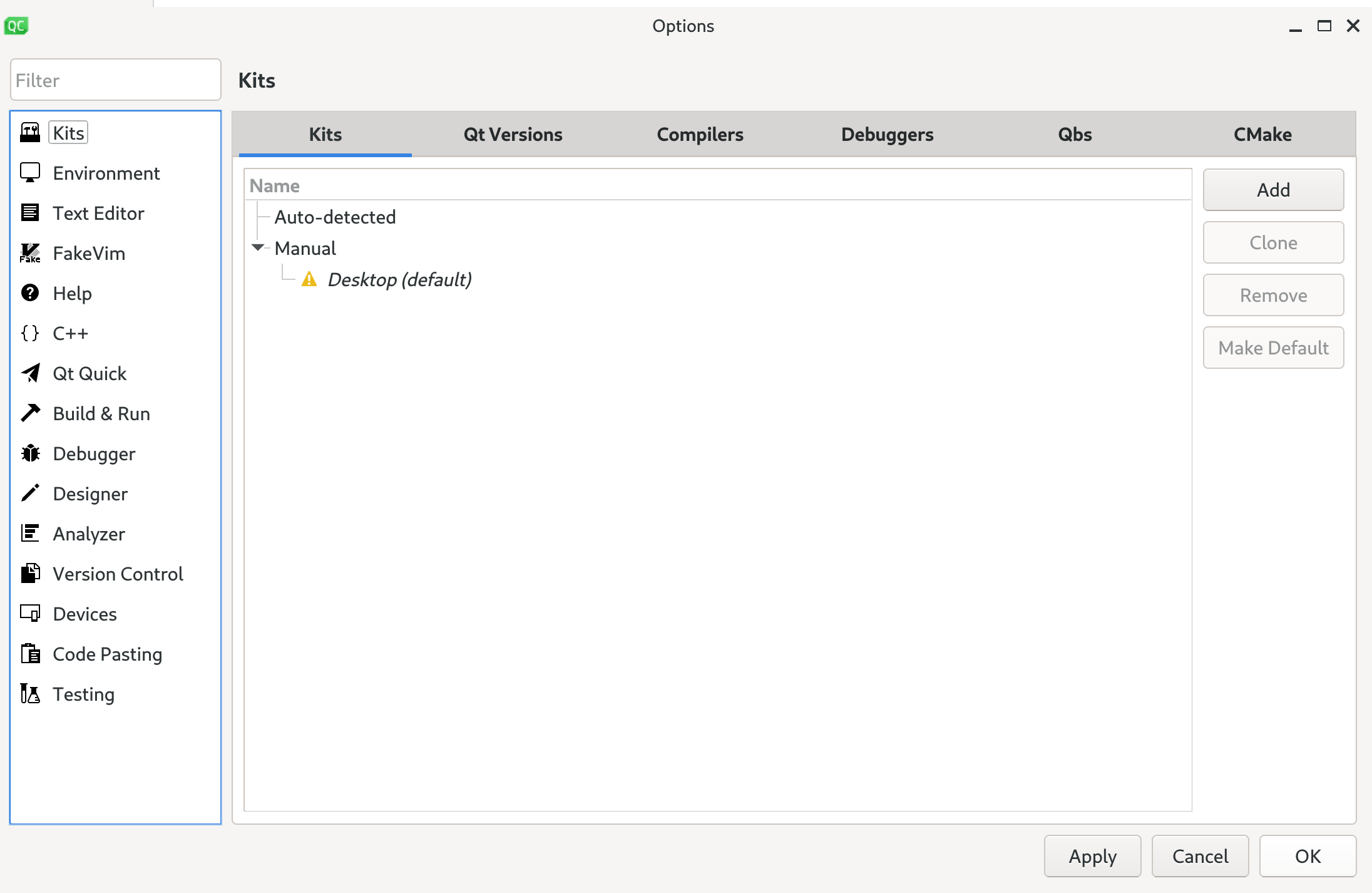Switch to the Qt Versions tab
Screen dimensions: 1372x893
pyautogui.click(x=513, y=134)
